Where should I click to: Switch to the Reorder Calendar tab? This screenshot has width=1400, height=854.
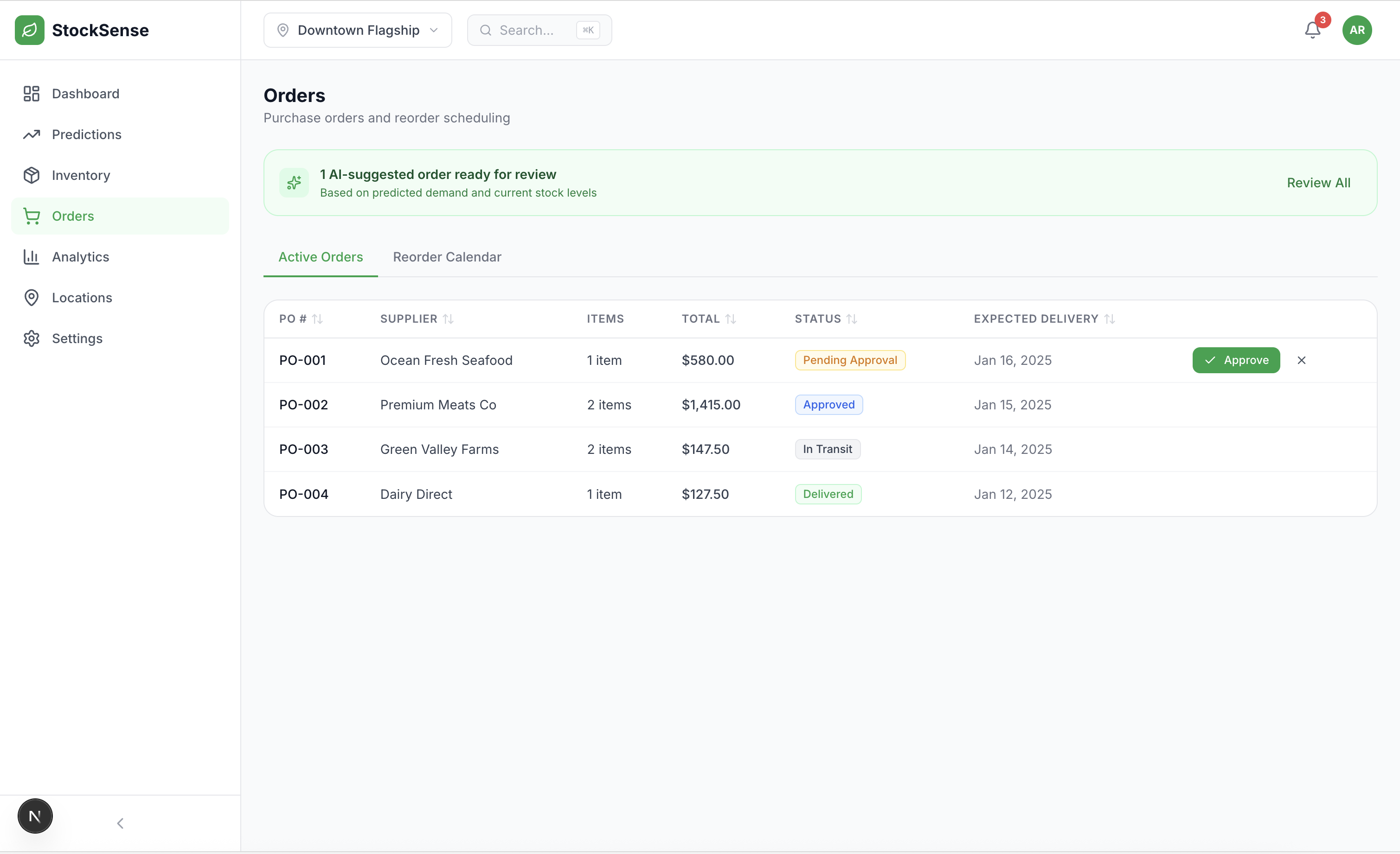coord(447,257)
